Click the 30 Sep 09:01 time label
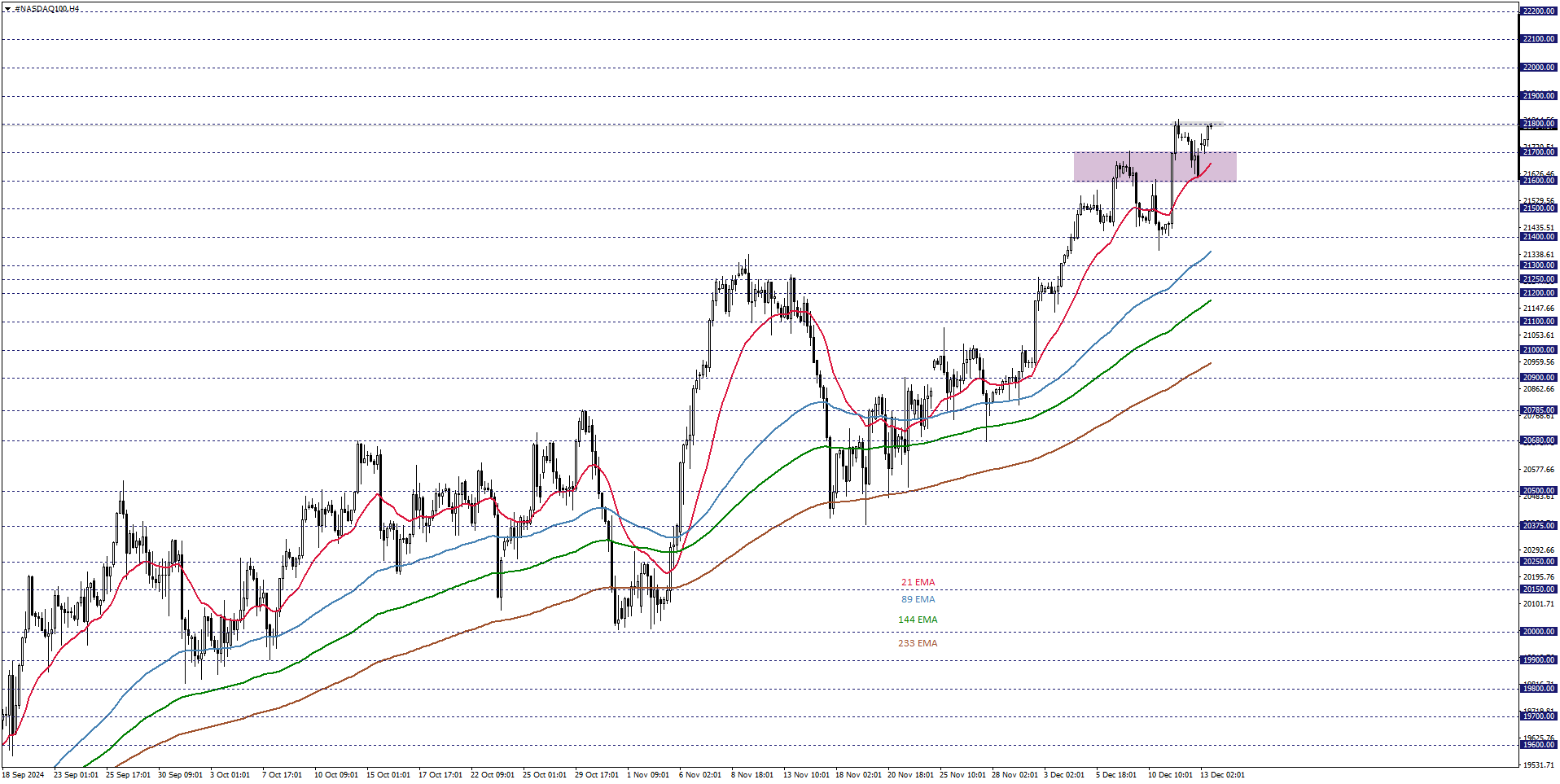The height and width of the screenshot is (784, 1560). [x=180, y=775]
